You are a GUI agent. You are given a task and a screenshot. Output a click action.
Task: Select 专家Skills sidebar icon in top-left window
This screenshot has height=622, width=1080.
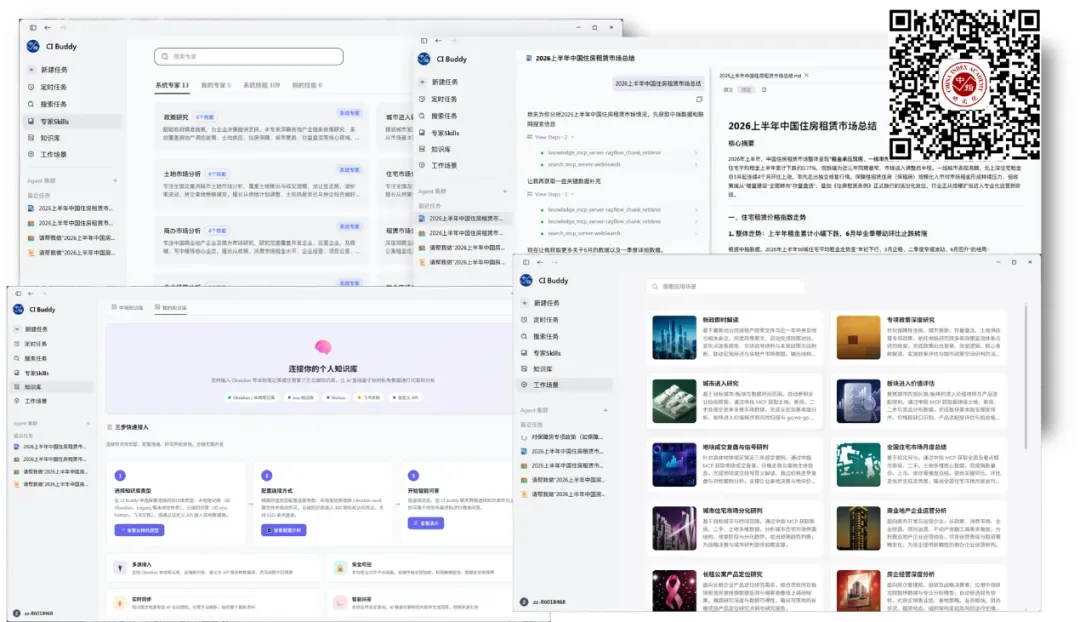tap(31, 121)
